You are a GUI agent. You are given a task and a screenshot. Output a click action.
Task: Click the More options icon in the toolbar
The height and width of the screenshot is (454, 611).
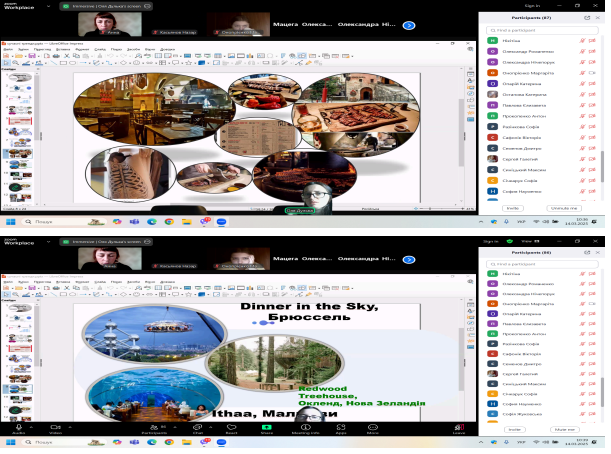coord(373,428)
